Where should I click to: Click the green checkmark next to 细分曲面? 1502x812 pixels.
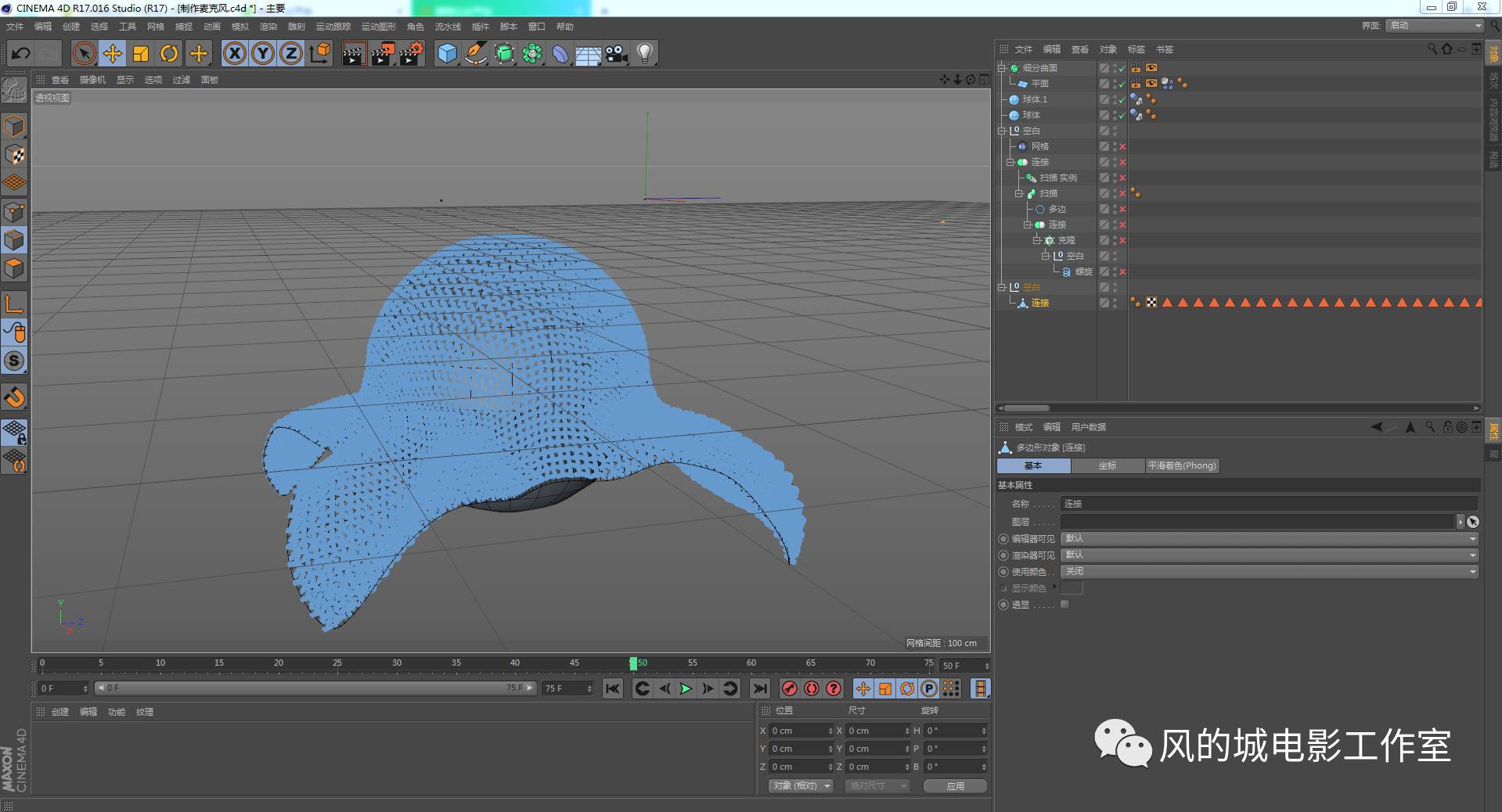1121,68
